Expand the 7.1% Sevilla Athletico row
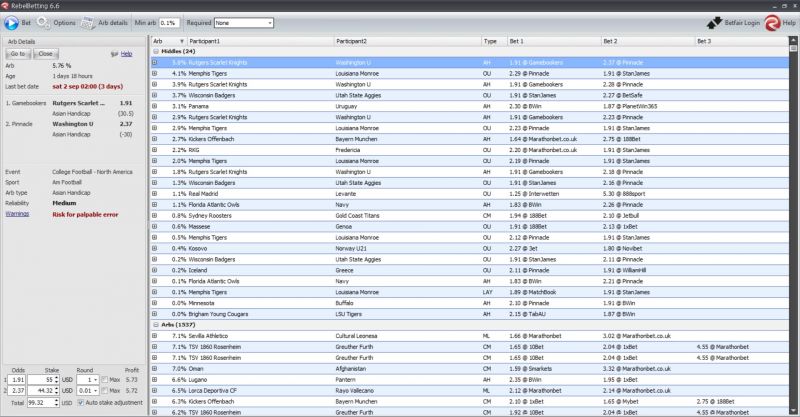The image size is (800, 417). pos(155,336)
